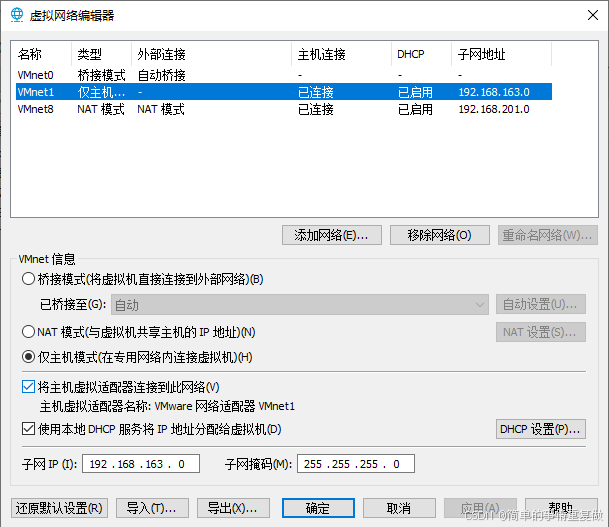The height and width of the screenshot is (527, 609).
Task: Confirm with the 确定 button
Action: (x=318, y=508)
